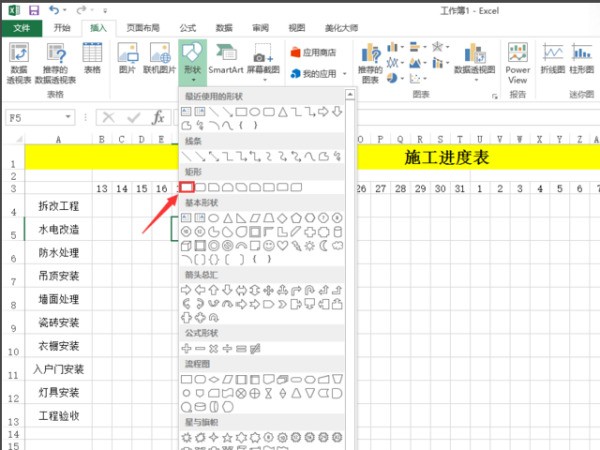Click the yellow 施工进度表 title cell
The height and width of the screenshot is (450, 600).
(x=473, y=158)
